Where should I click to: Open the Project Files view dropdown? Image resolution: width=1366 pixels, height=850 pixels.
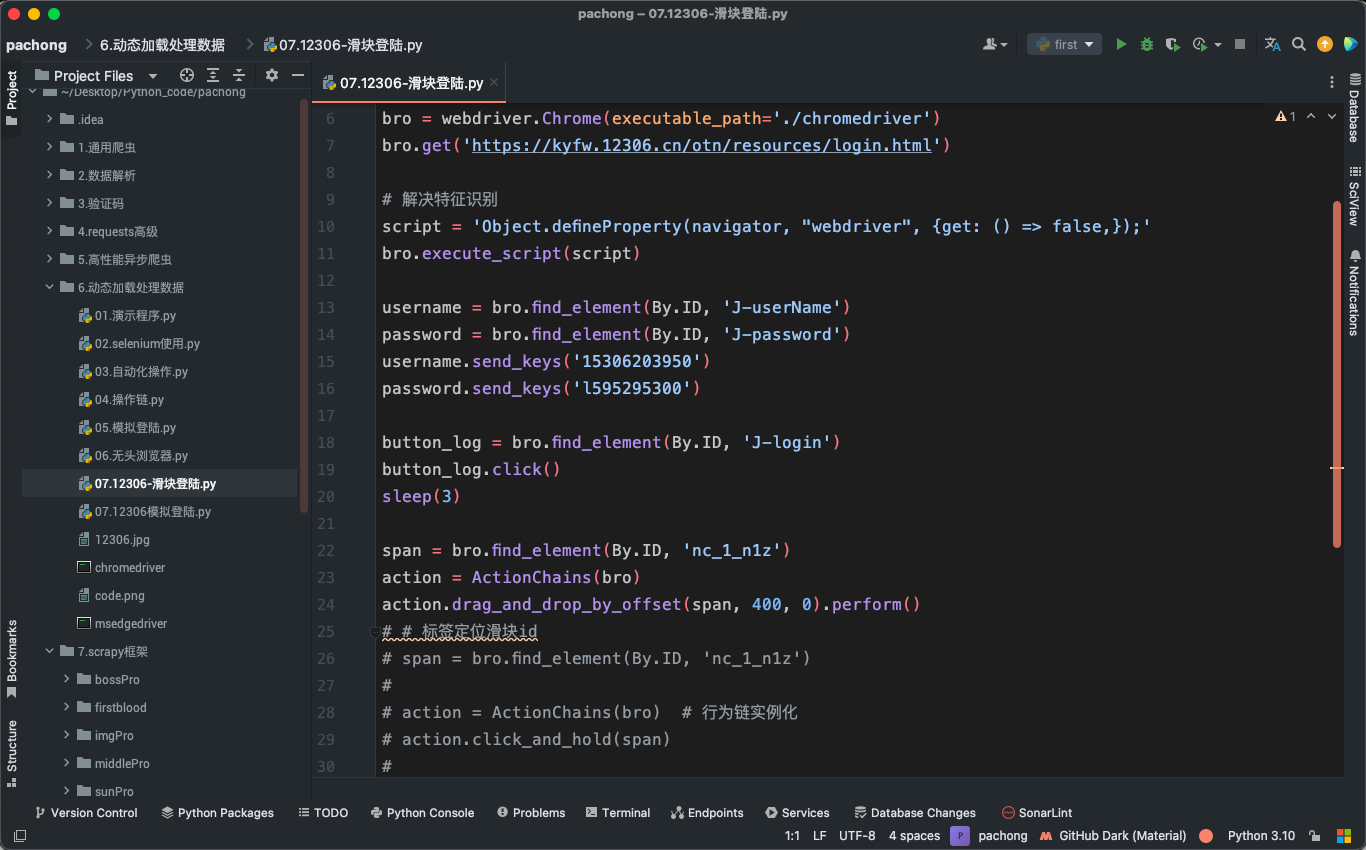[x=153, y=76]
